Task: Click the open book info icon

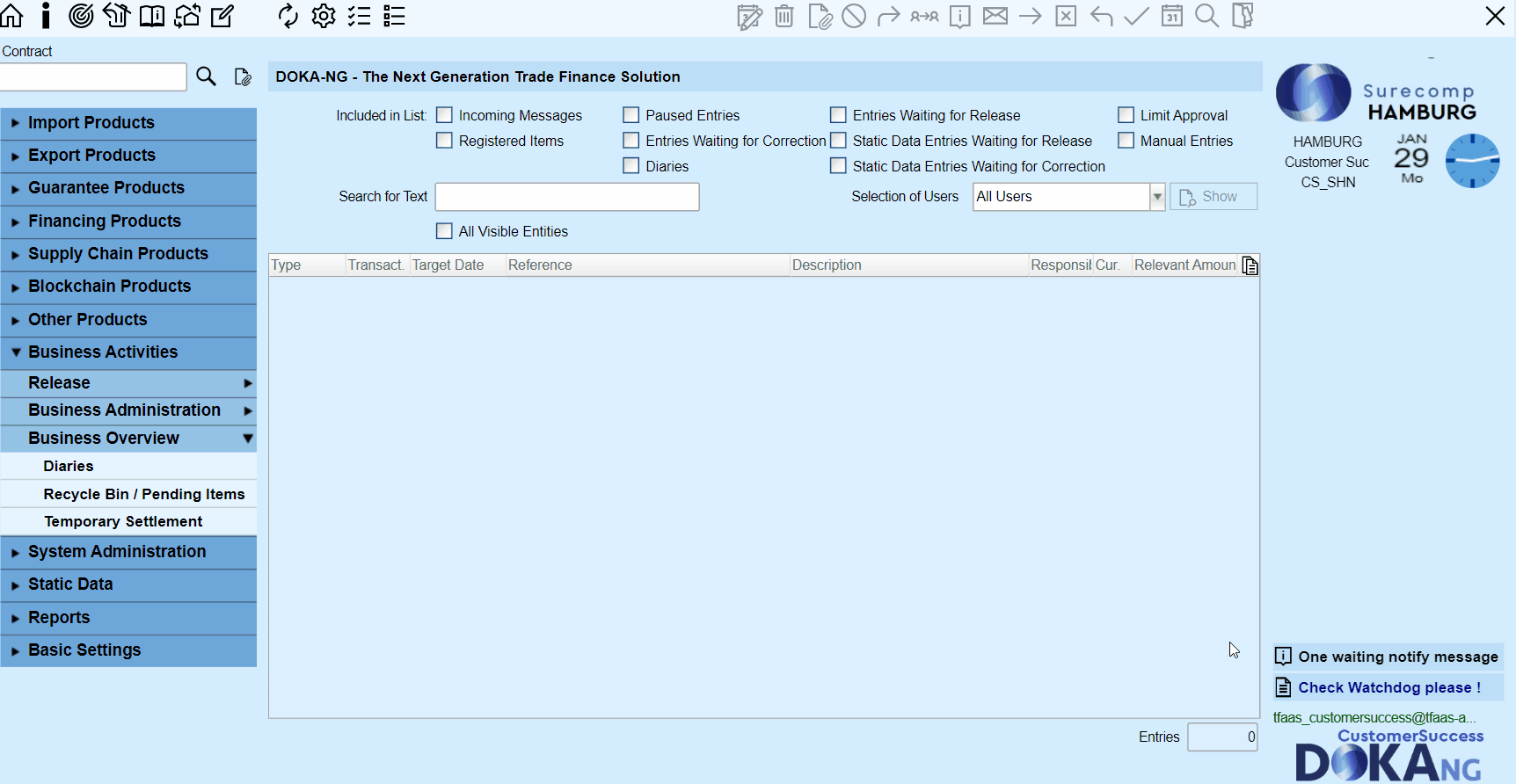Action: coord(152,16)
